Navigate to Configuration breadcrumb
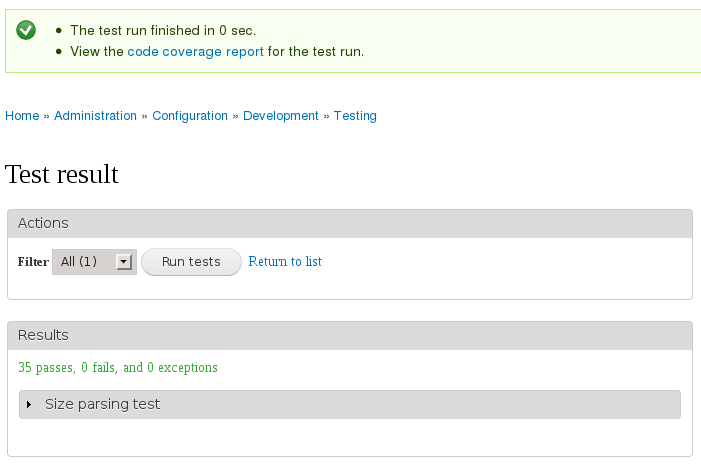The height and width of the screenshot is (464, 701). pyautogui.click(x=190, y=115)
